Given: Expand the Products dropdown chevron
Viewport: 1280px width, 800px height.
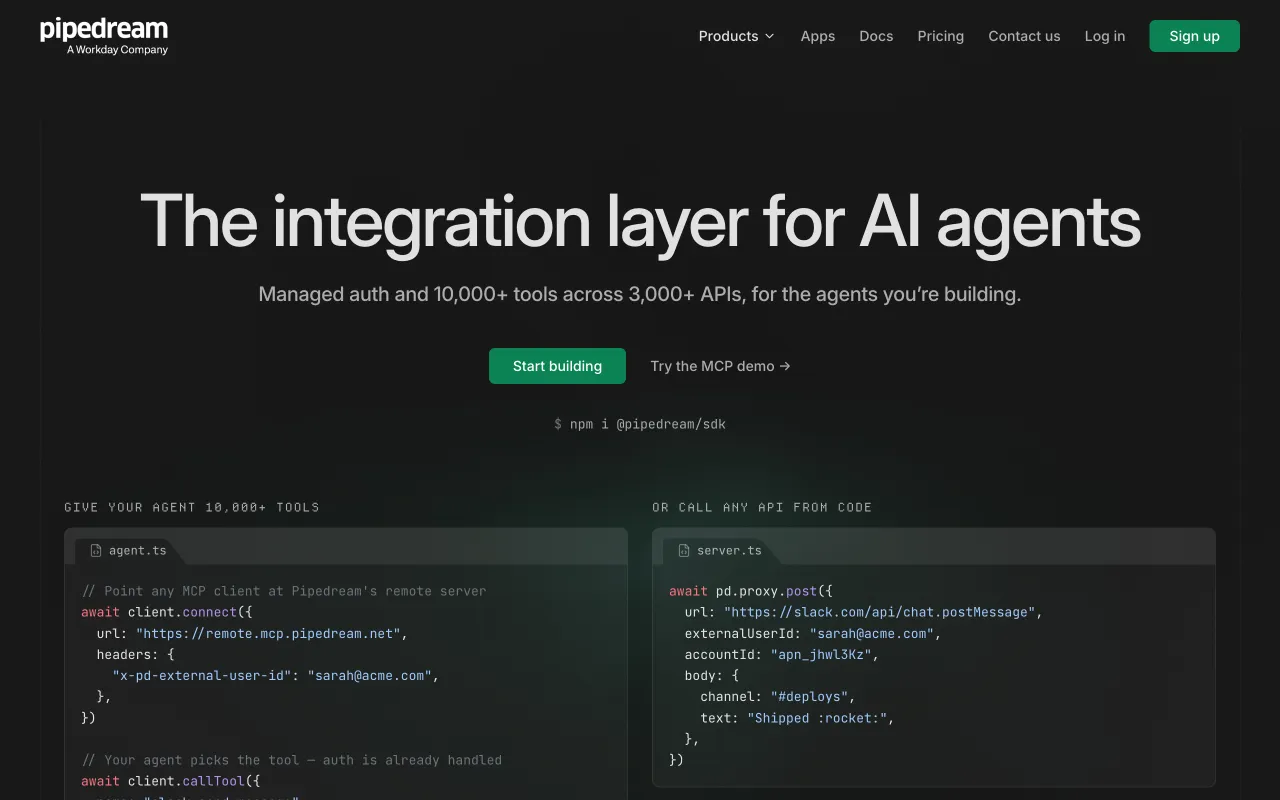Looking at the screenshot, I should click(769, 36).
